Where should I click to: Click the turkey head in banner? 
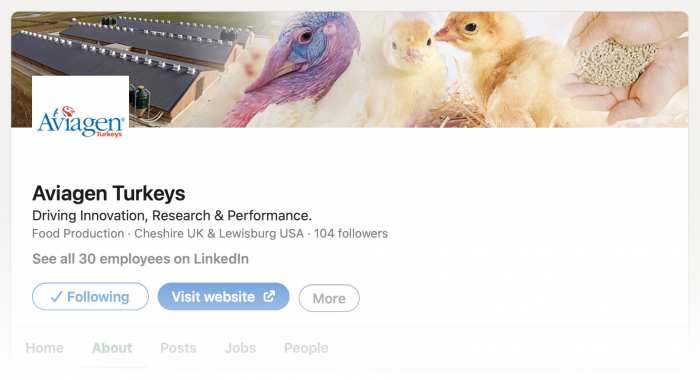click(x=297, y=67)
